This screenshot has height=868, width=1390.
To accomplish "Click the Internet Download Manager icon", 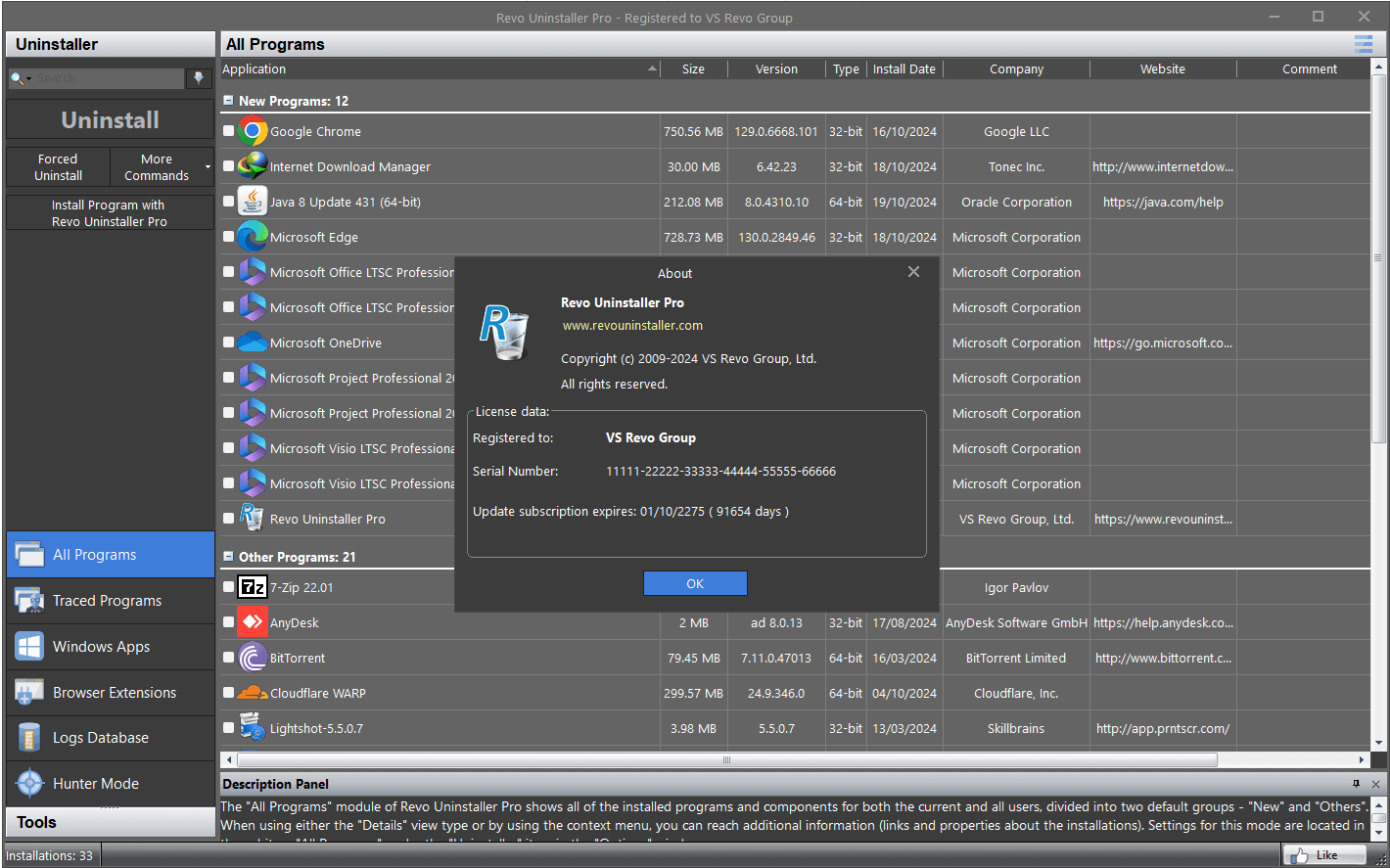I will point(253,166).
